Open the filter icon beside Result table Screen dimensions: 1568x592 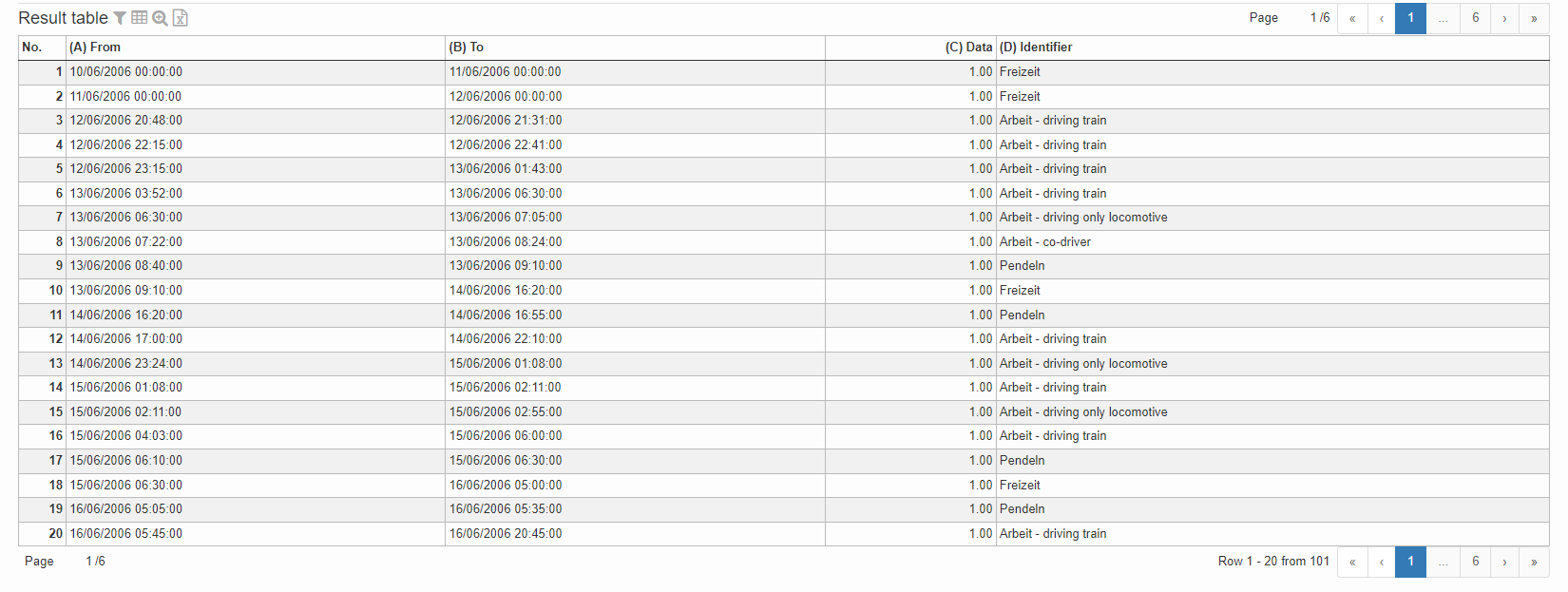coord(120,18)
